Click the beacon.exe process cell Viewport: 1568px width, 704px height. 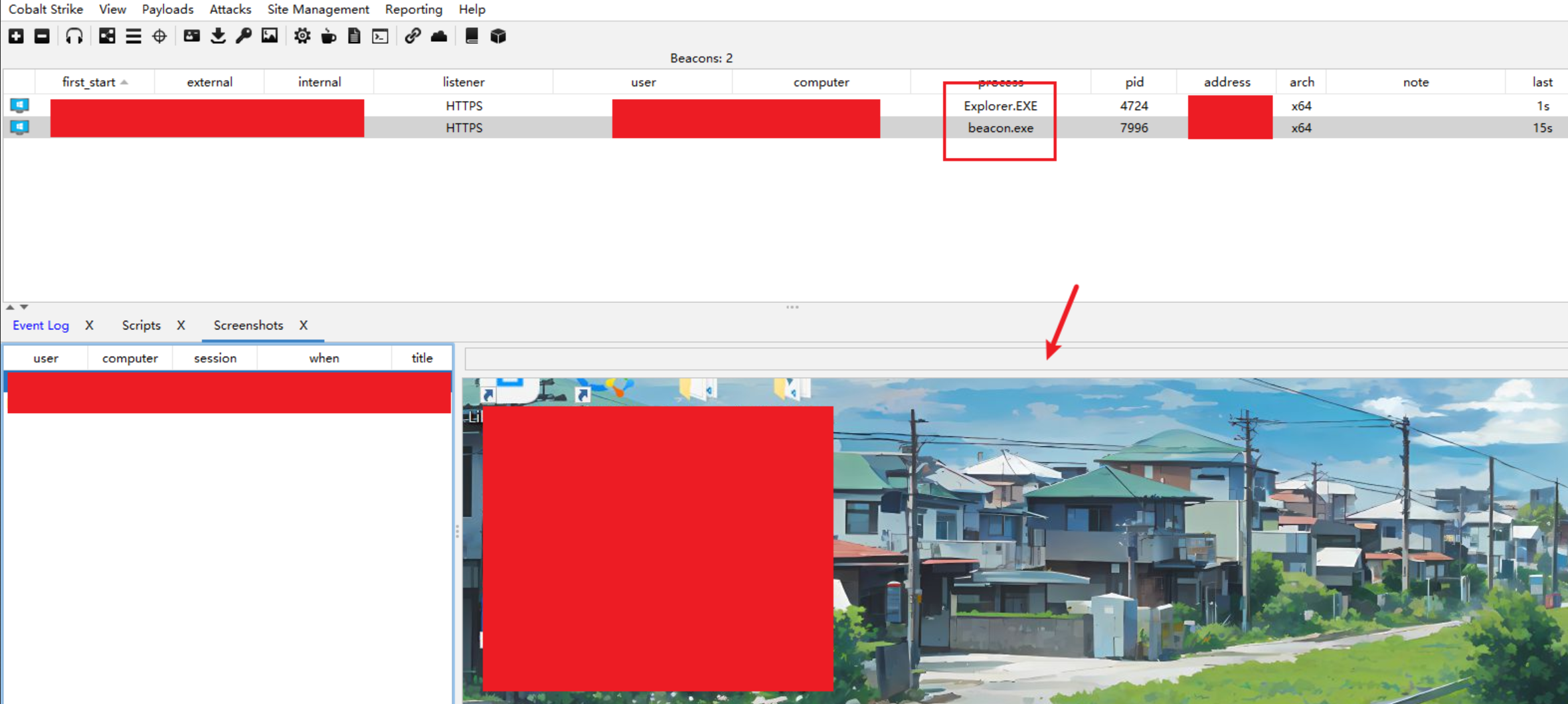[x=1000, y=128]
